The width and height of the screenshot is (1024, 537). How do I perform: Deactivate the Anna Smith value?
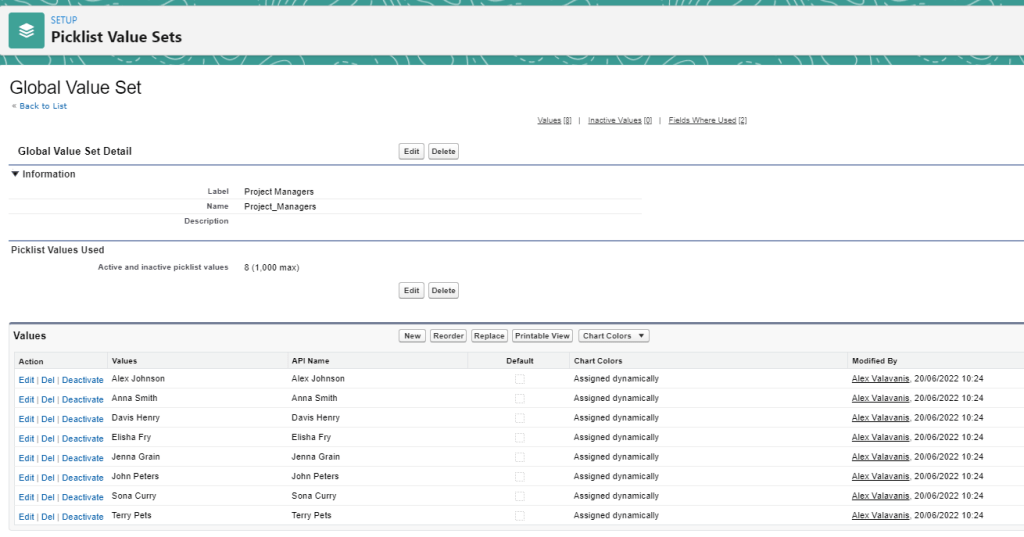82,399
